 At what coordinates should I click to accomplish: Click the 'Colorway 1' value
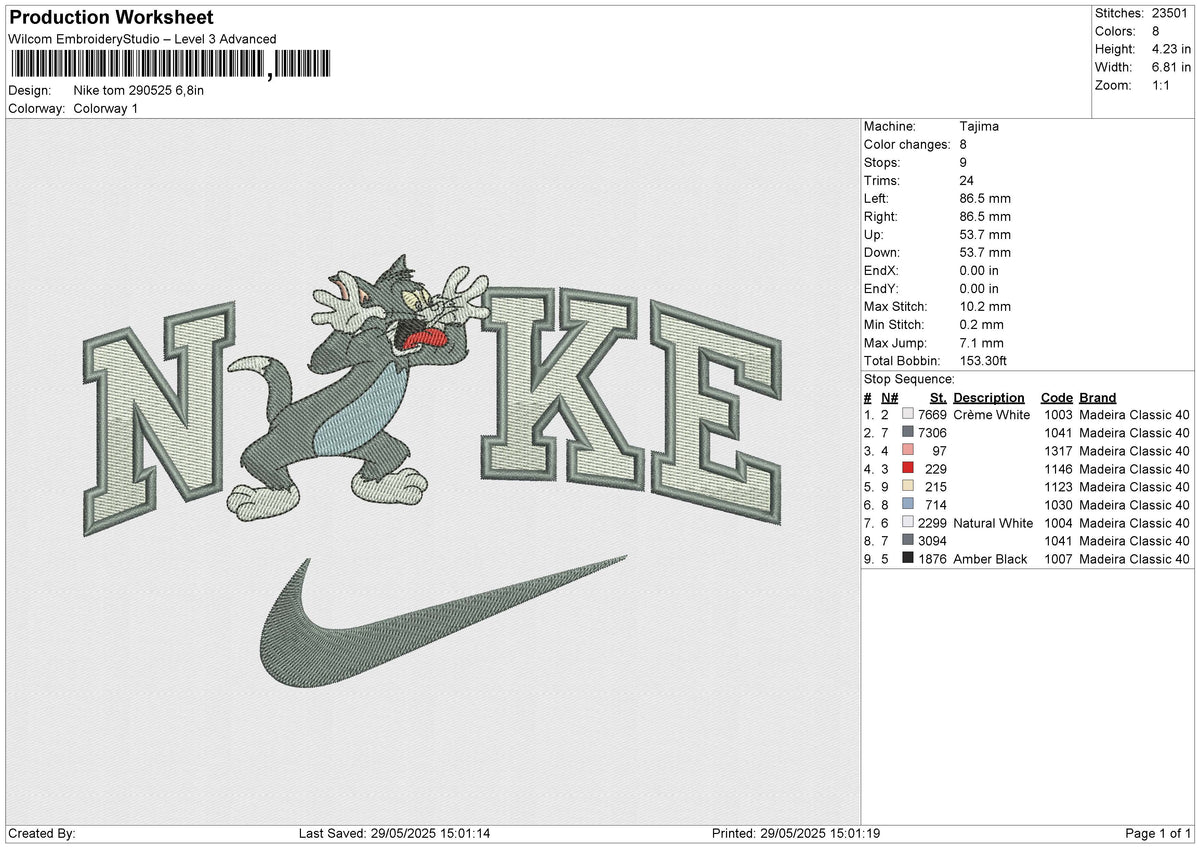click(106, 108)
